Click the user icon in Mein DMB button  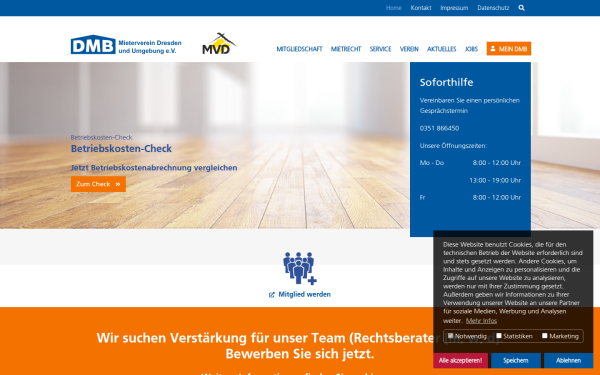coord(493,49)
